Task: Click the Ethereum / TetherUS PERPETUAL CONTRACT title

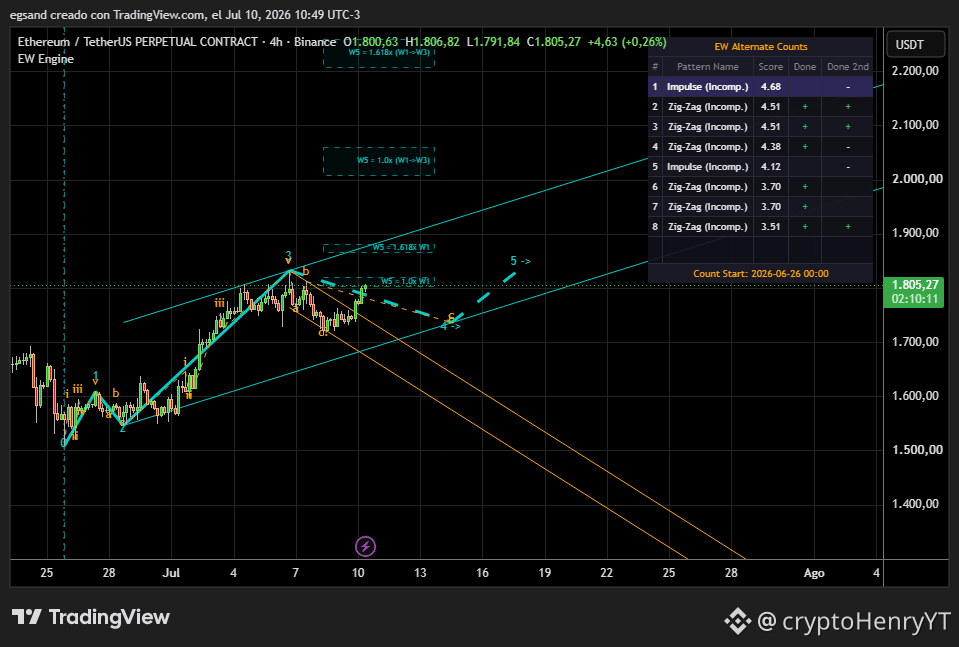Action: tap(138, 42)
